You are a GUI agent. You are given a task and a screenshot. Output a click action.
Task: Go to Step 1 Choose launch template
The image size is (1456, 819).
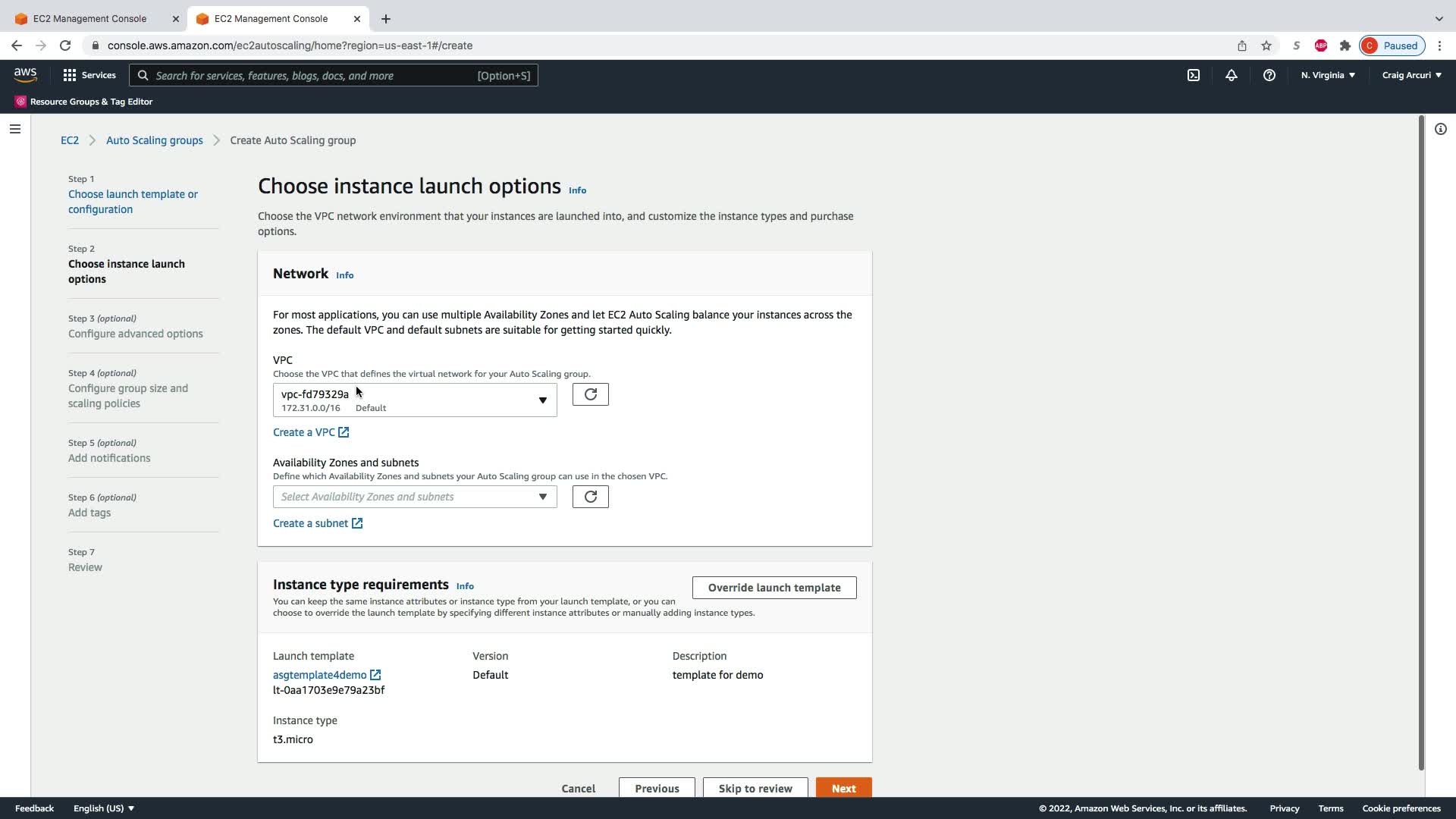(x=133, y=202)
